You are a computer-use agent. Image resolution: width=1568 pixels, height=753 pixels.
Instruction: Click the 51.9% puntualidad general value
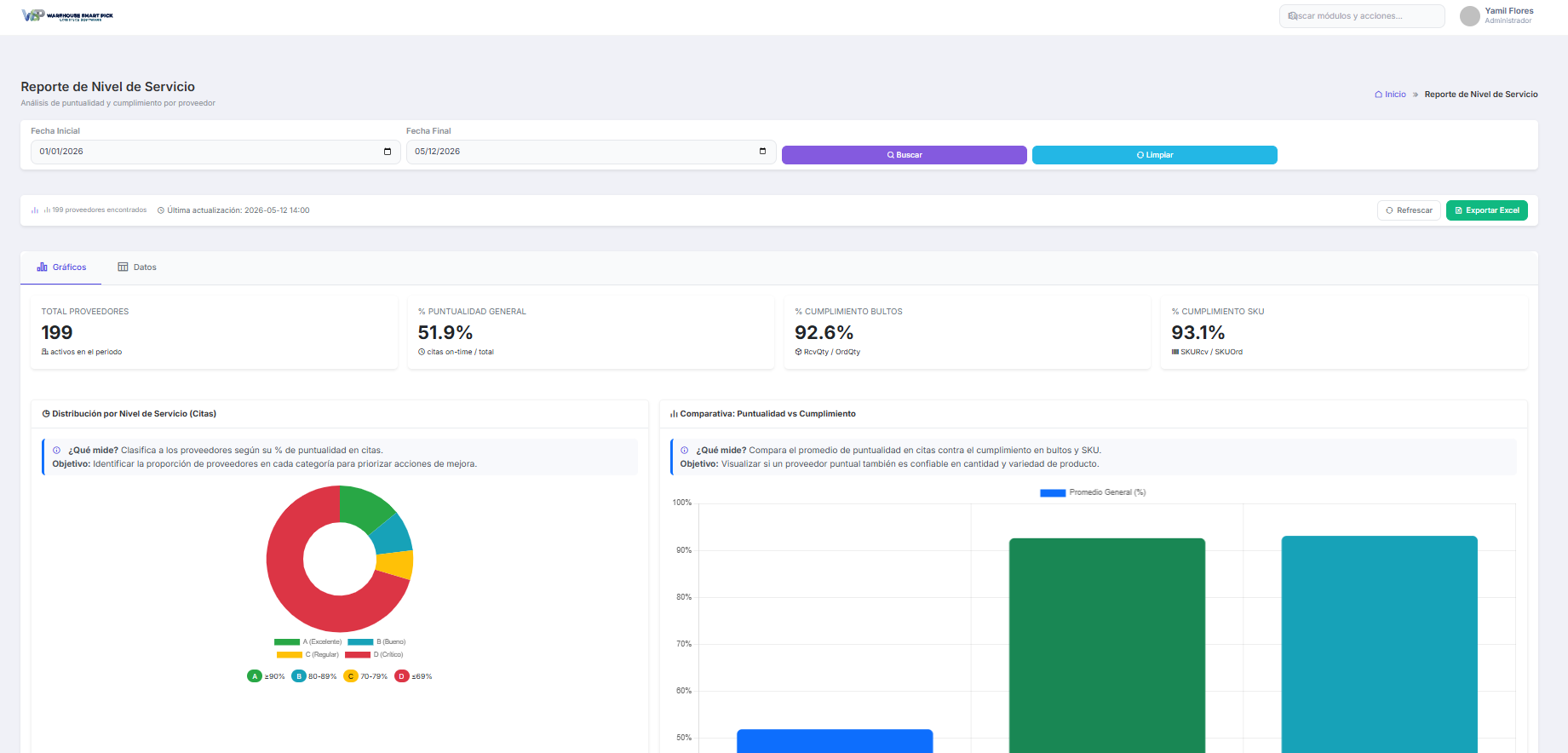click(x=445, y=332)
